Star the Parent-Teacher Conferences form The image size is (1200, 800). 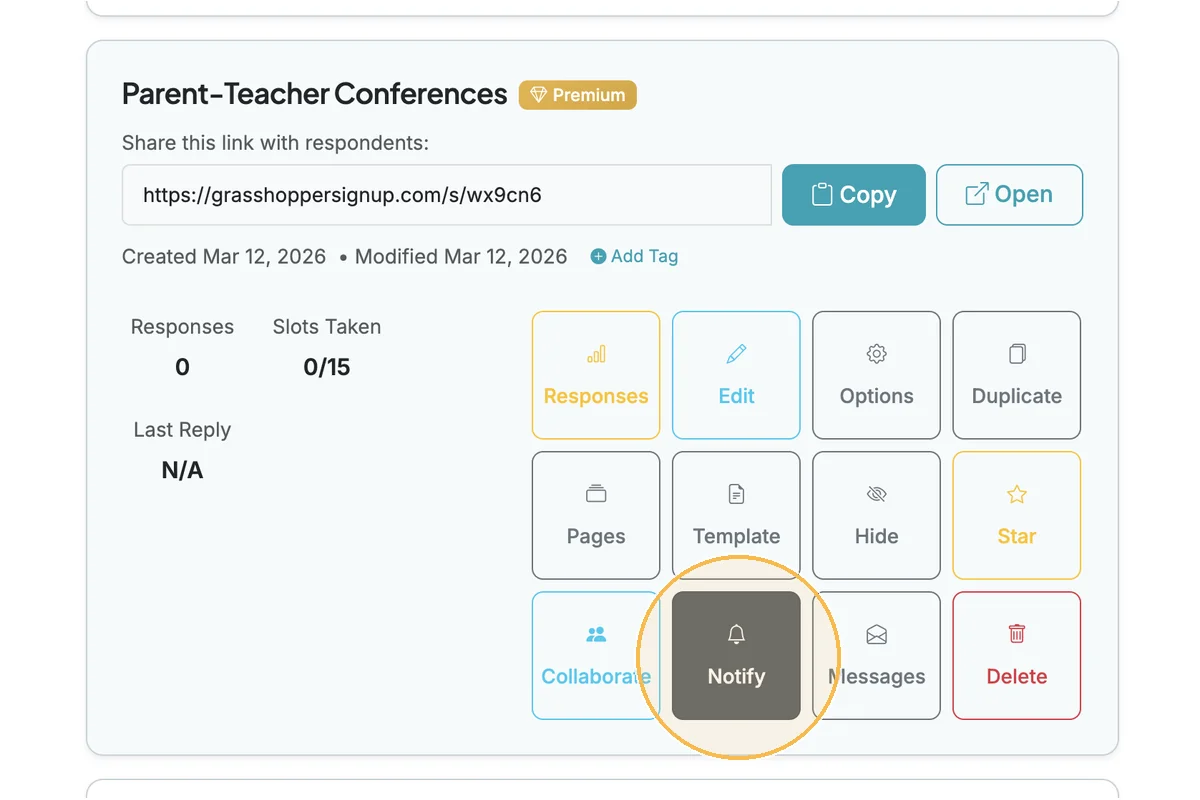click(x=1016, y=515)
